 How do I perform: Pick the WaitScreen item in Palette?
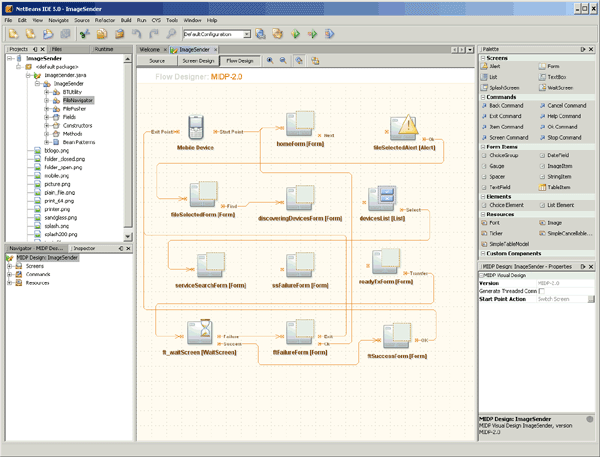coord(556,88)
